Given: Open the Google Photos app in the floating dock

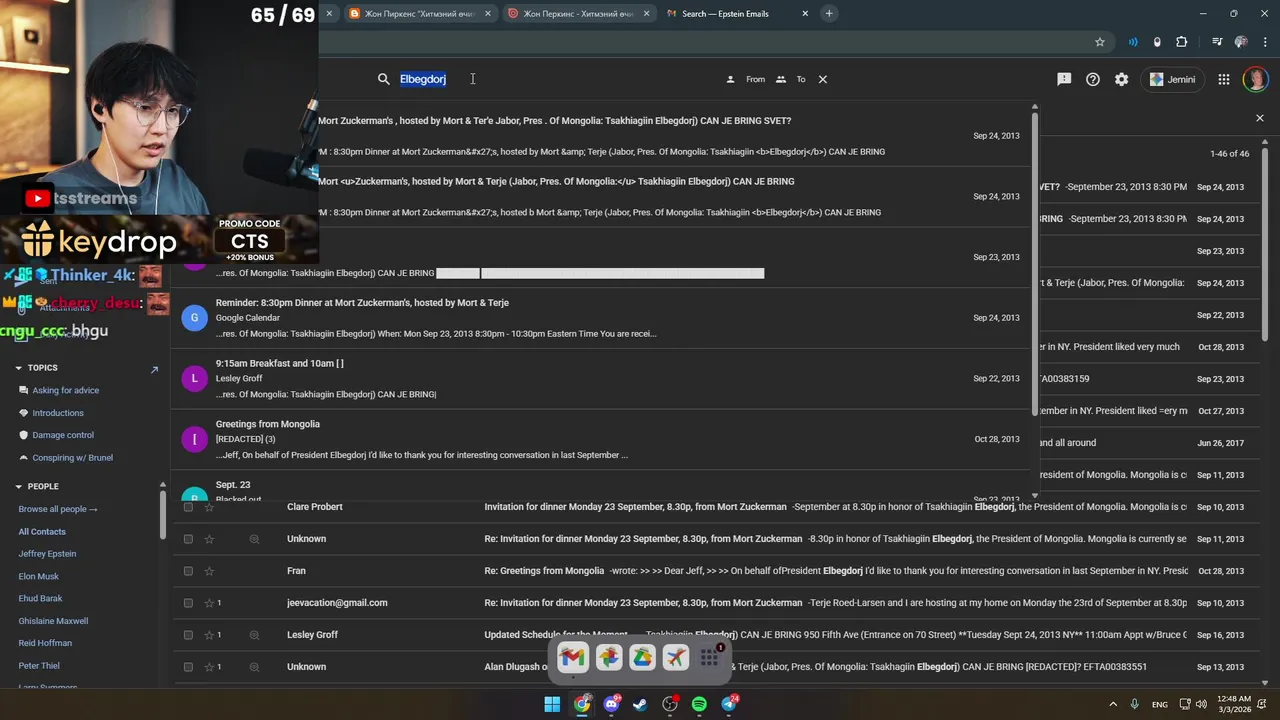Looking at the screenshot, I should pyautogui.click(x=608, y=657).
